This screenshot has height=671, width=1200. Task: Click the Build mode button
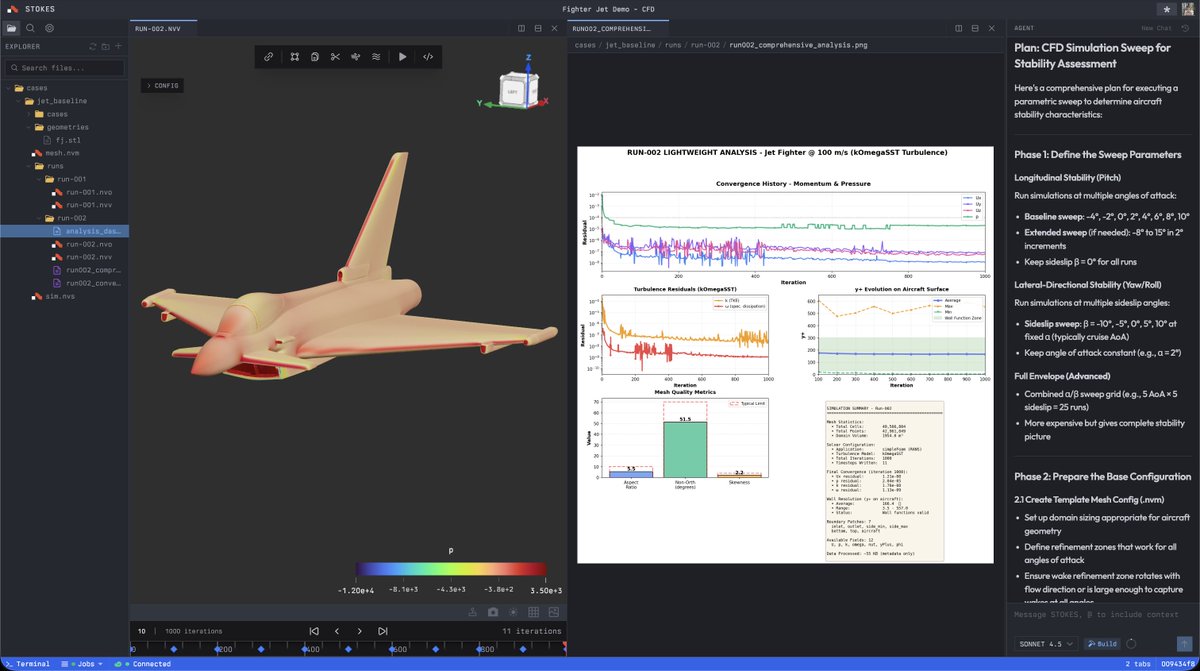click(1103, 644)
